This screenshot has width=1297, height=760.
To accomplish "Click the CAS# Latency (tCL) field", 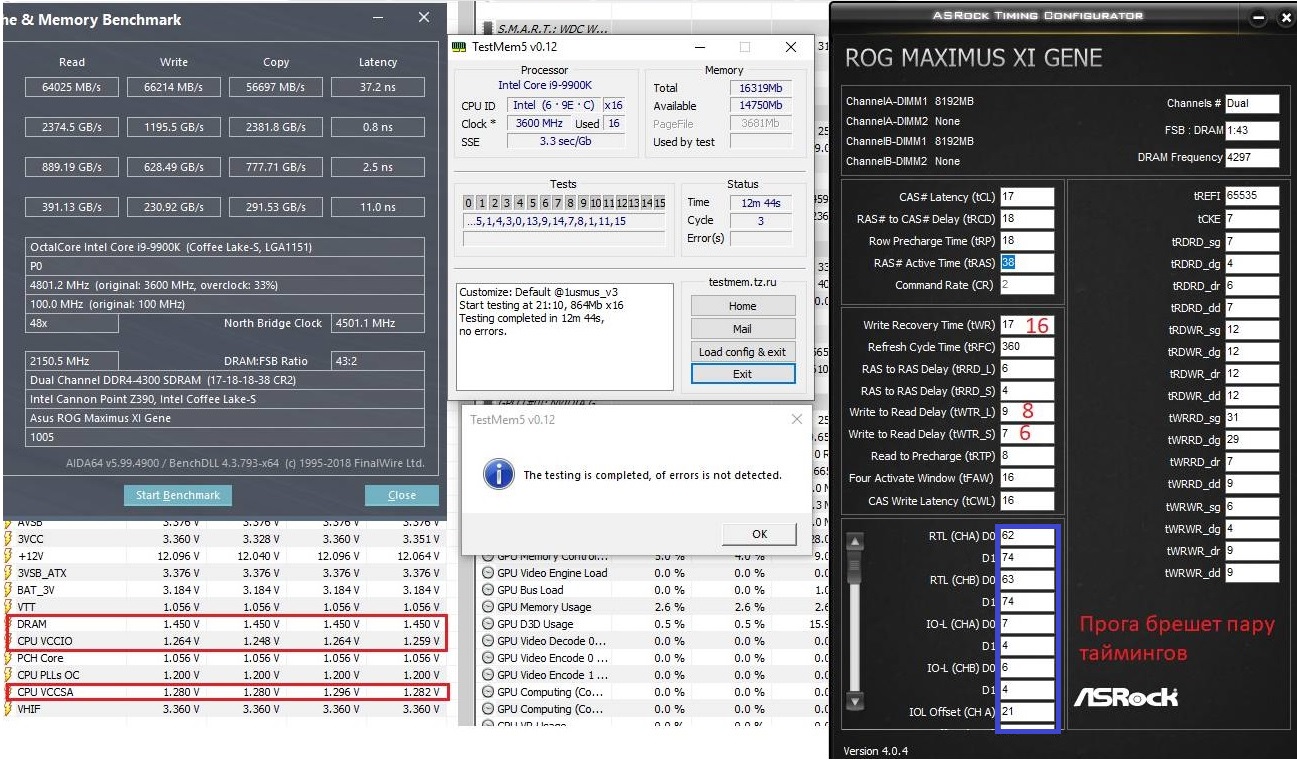I will pyautogui.click(x=1026, y=197).
